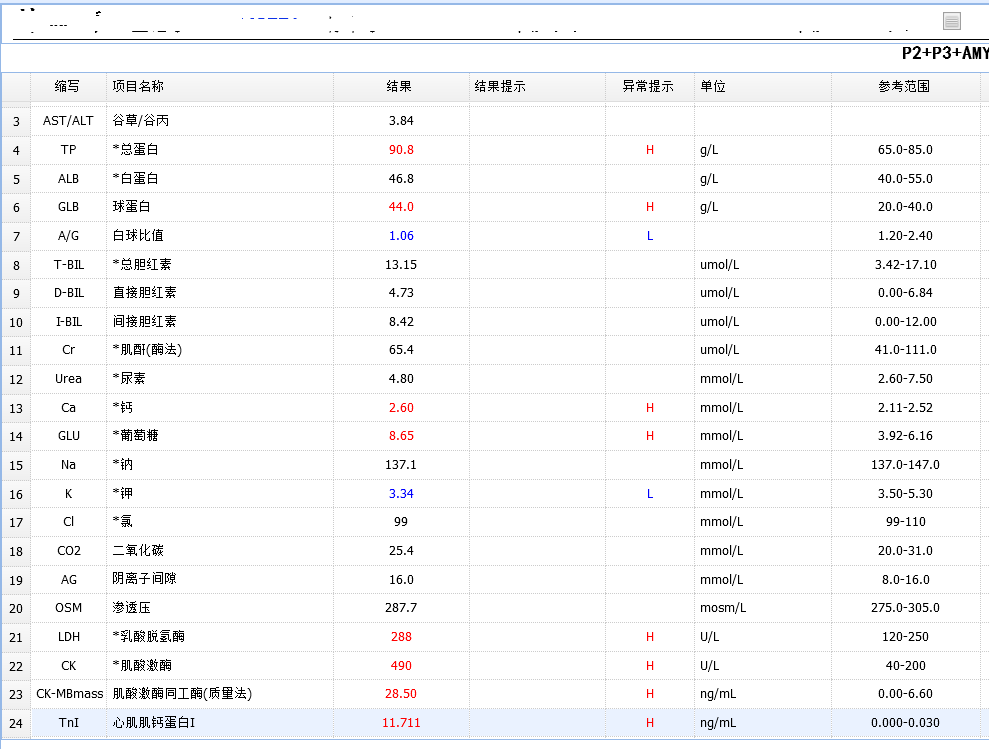Click the CK-MBmass abbreviation cell
The height and width of the screenshot is (749, 989).
pos(68,693)
